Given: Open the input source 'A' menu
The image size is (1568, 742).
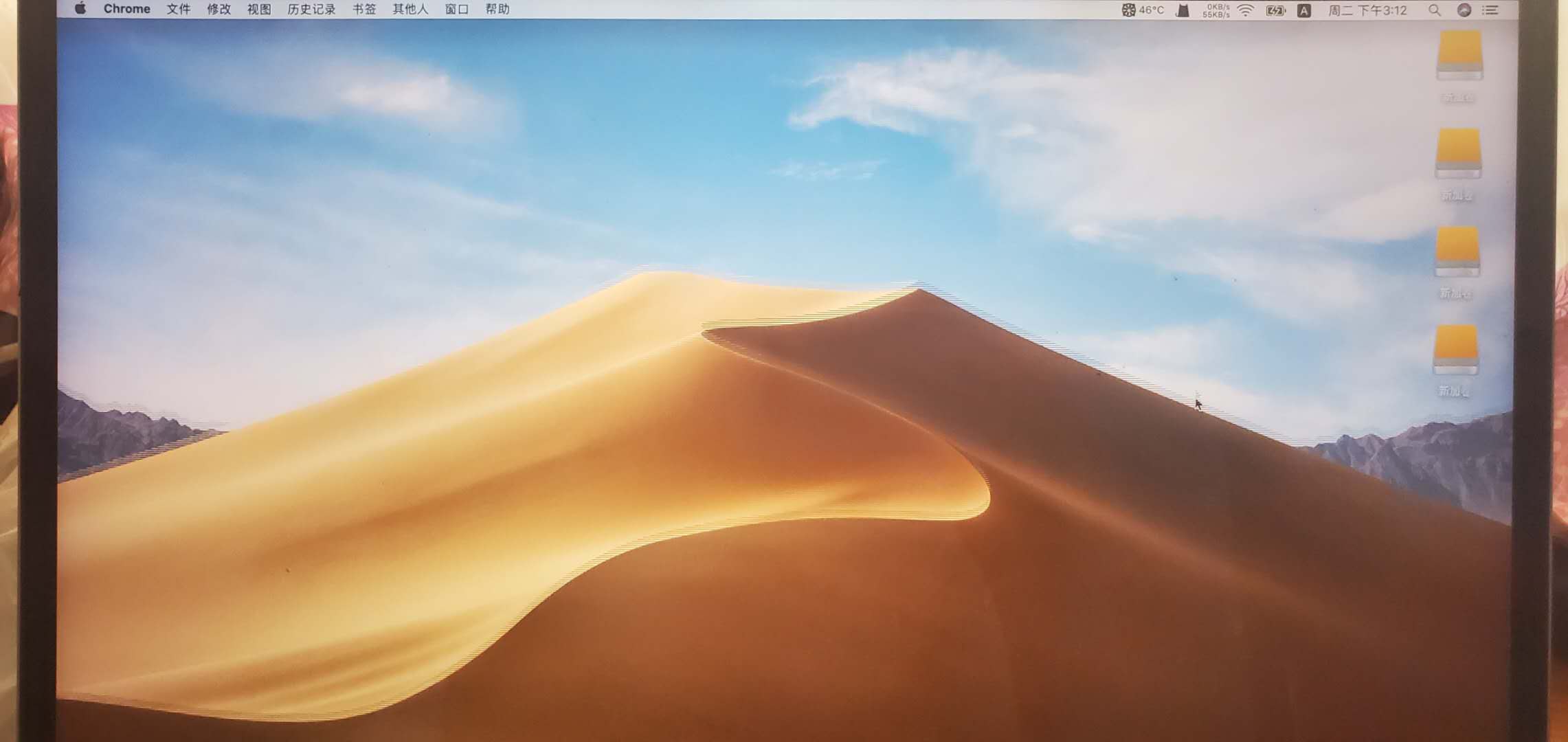Looking at the screenshot, I should click(x=1303, y=10).
